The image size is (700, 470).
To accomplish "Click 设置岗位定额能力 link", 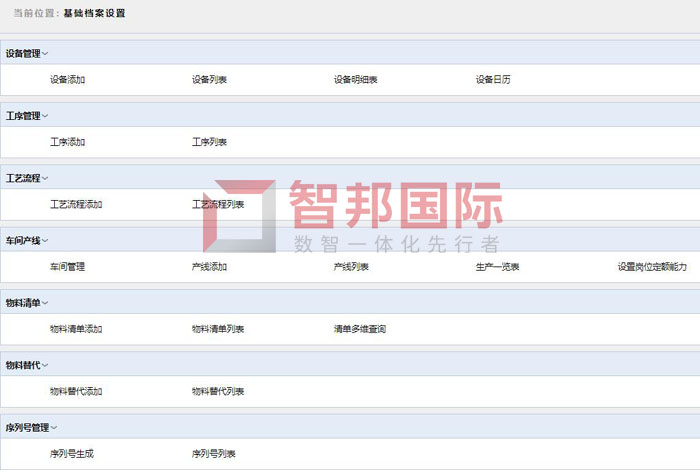I will (x=652, y=267).
